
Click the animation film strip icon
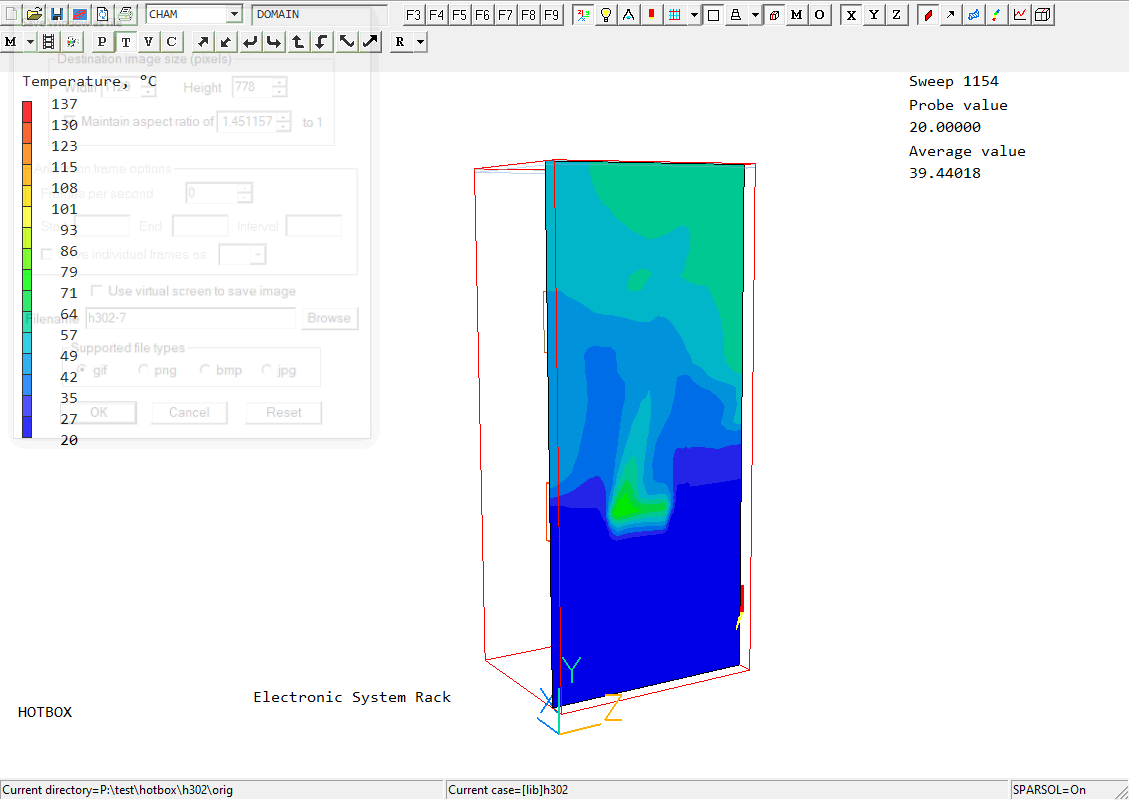(x=48, y=41)
